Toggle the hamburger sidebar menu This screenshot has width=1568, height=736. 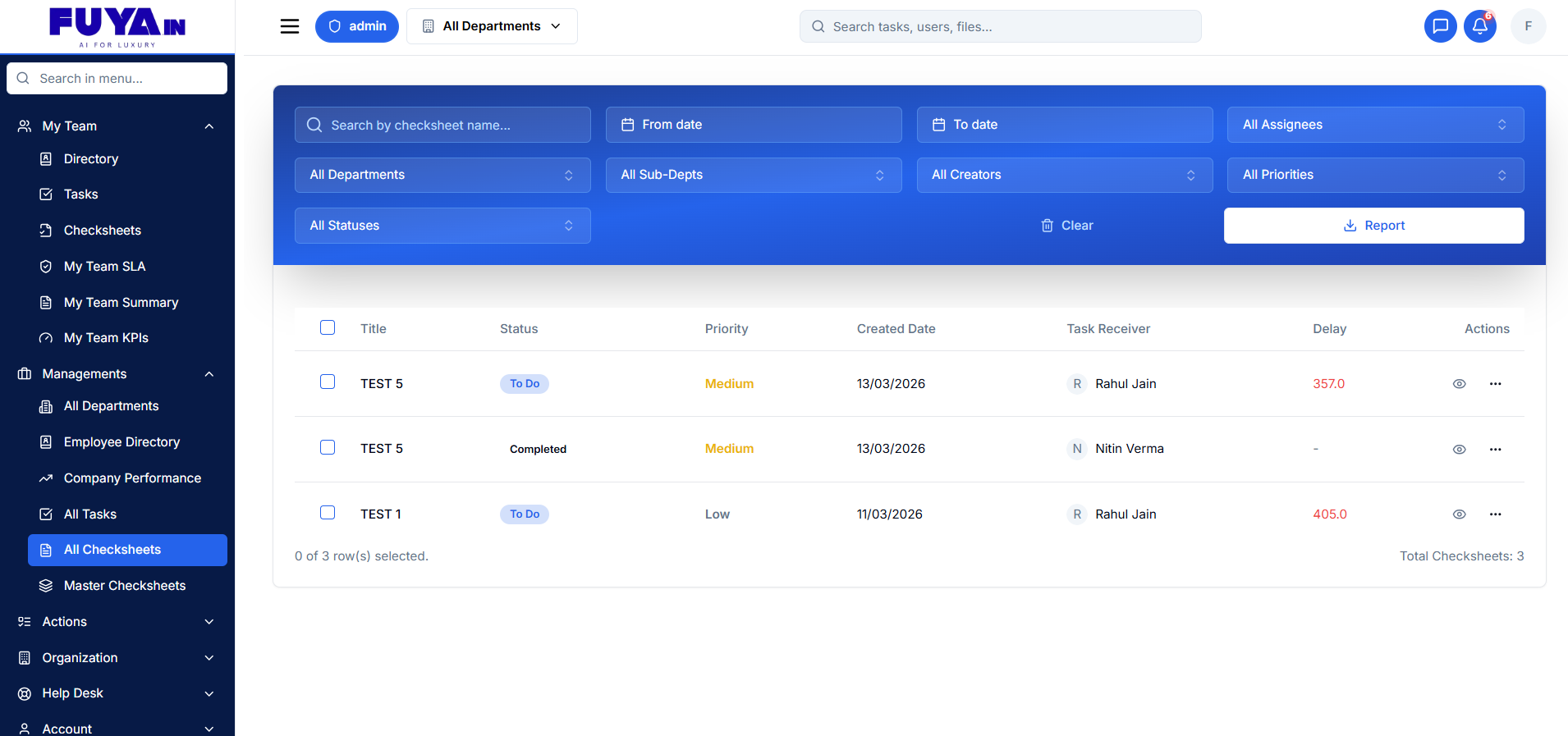pos(289,26)
